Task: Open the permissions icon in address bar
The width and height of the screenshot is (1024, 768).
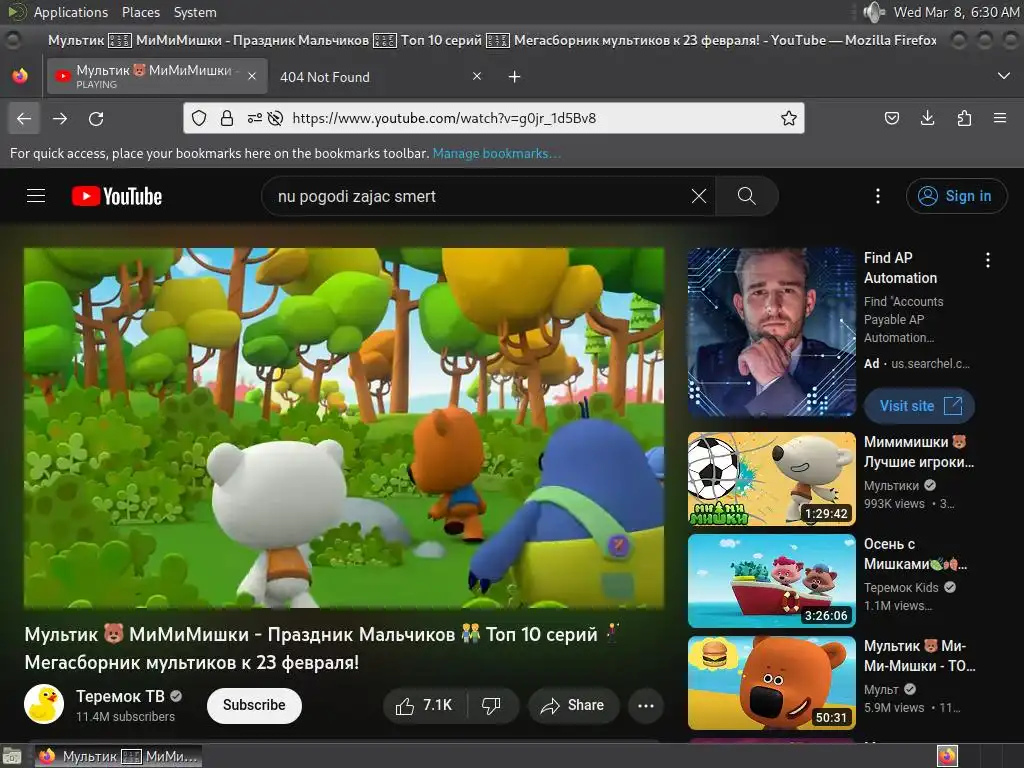Action: point(255,118)
